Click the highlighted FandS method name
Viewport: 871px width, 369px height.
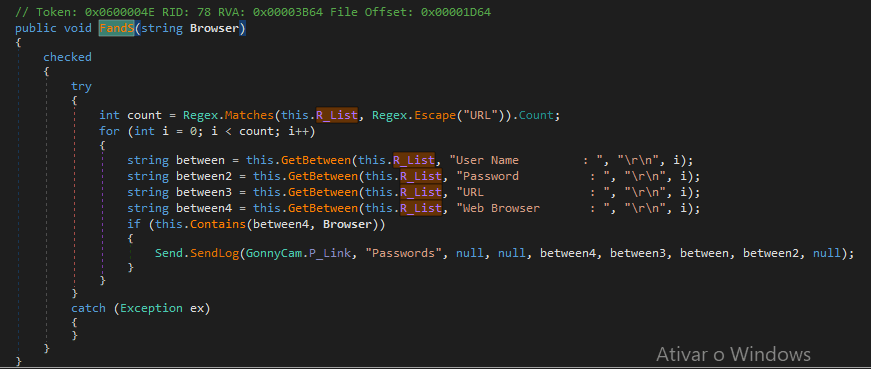pos(117,28)
